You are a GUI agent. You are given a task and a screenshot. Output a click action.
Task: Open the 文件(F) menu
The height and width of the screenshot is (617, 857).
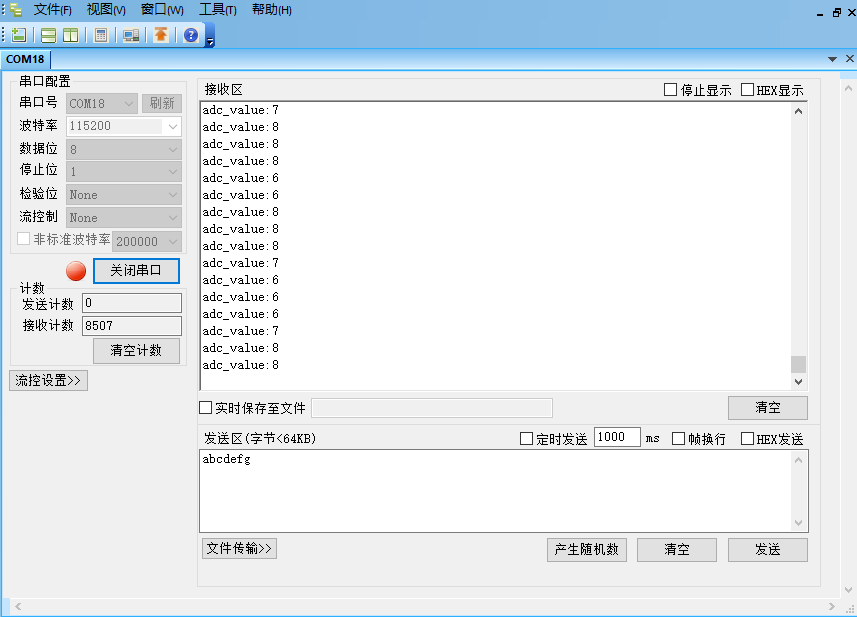pyautogui.click(x=52, y=10)
